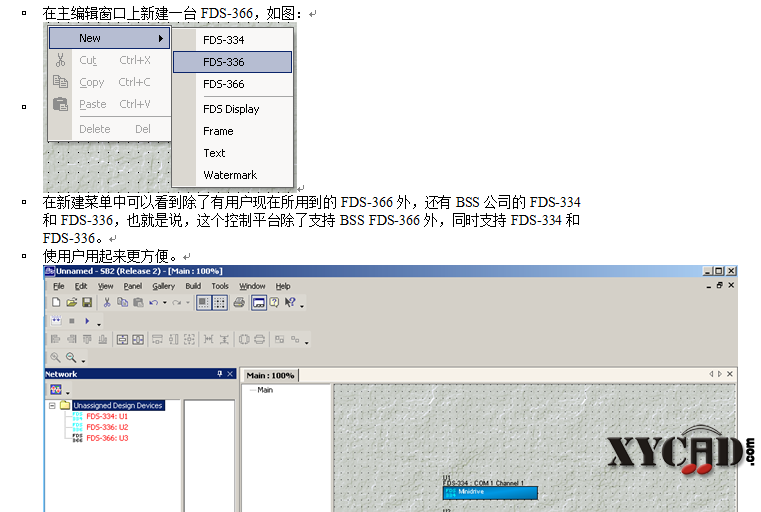Open the Undo history dropdown arrow

[165, 302]
